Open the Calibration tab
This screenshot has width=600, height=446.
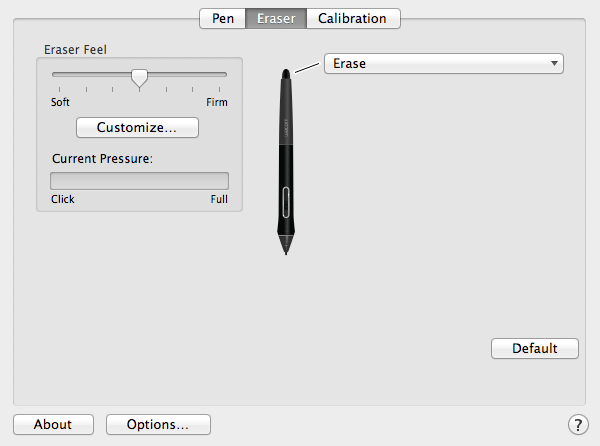coord(352,18)
